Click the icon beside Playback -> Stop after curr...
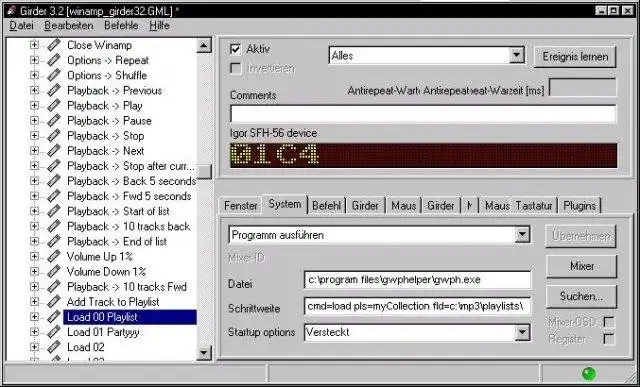 click(54, 166)
